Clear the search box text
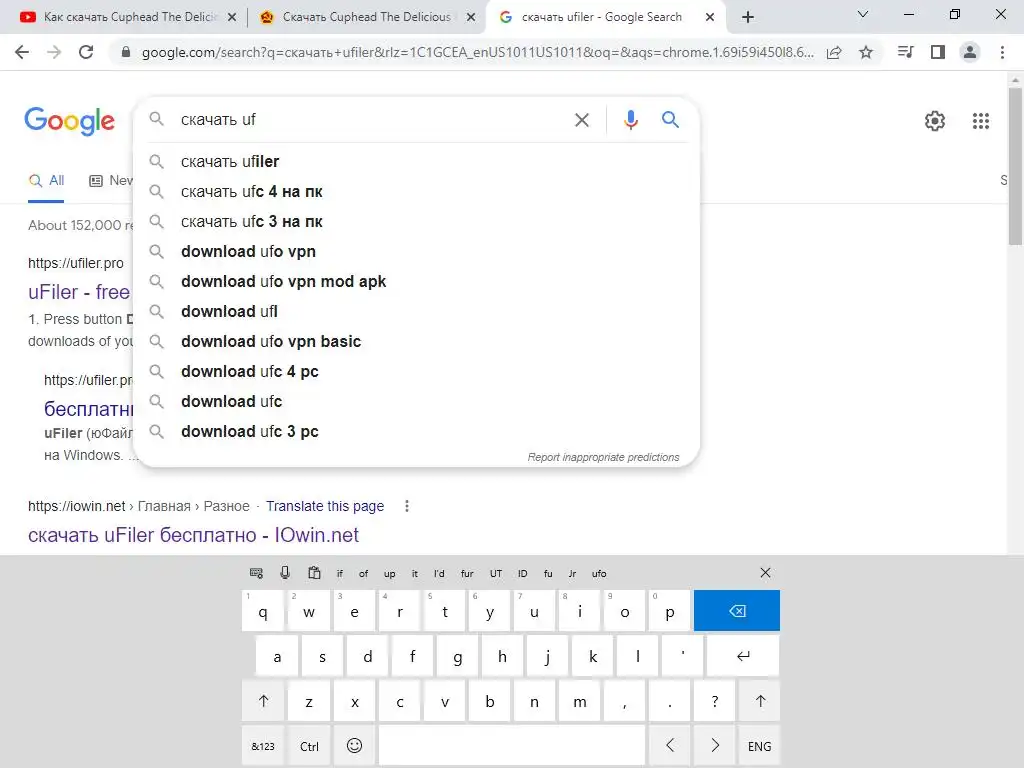The image size is (1024, 768). 582,120
